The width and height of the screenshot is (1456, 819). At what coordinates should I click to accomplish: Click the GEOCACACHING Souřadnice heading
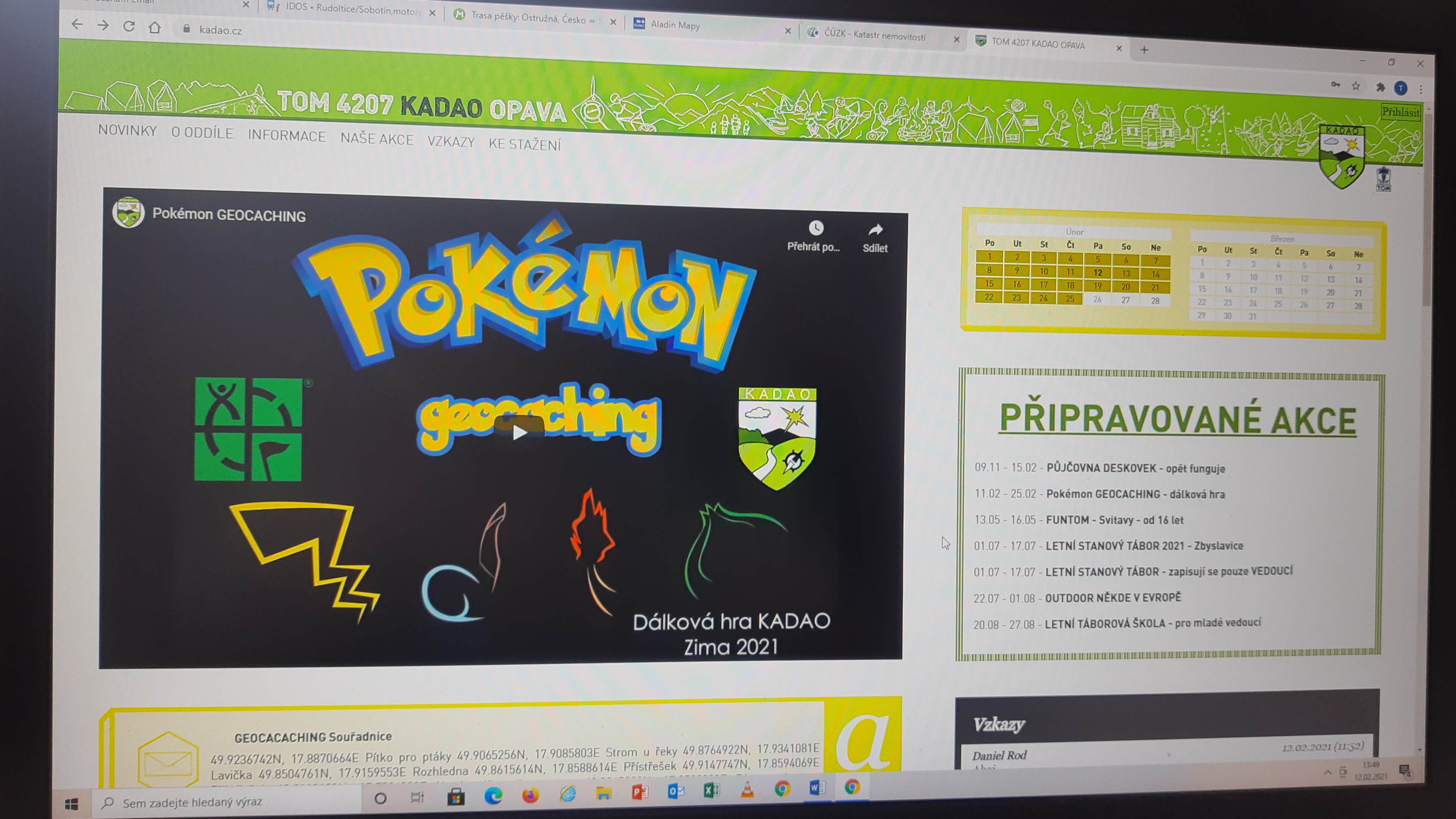(313, 737)
